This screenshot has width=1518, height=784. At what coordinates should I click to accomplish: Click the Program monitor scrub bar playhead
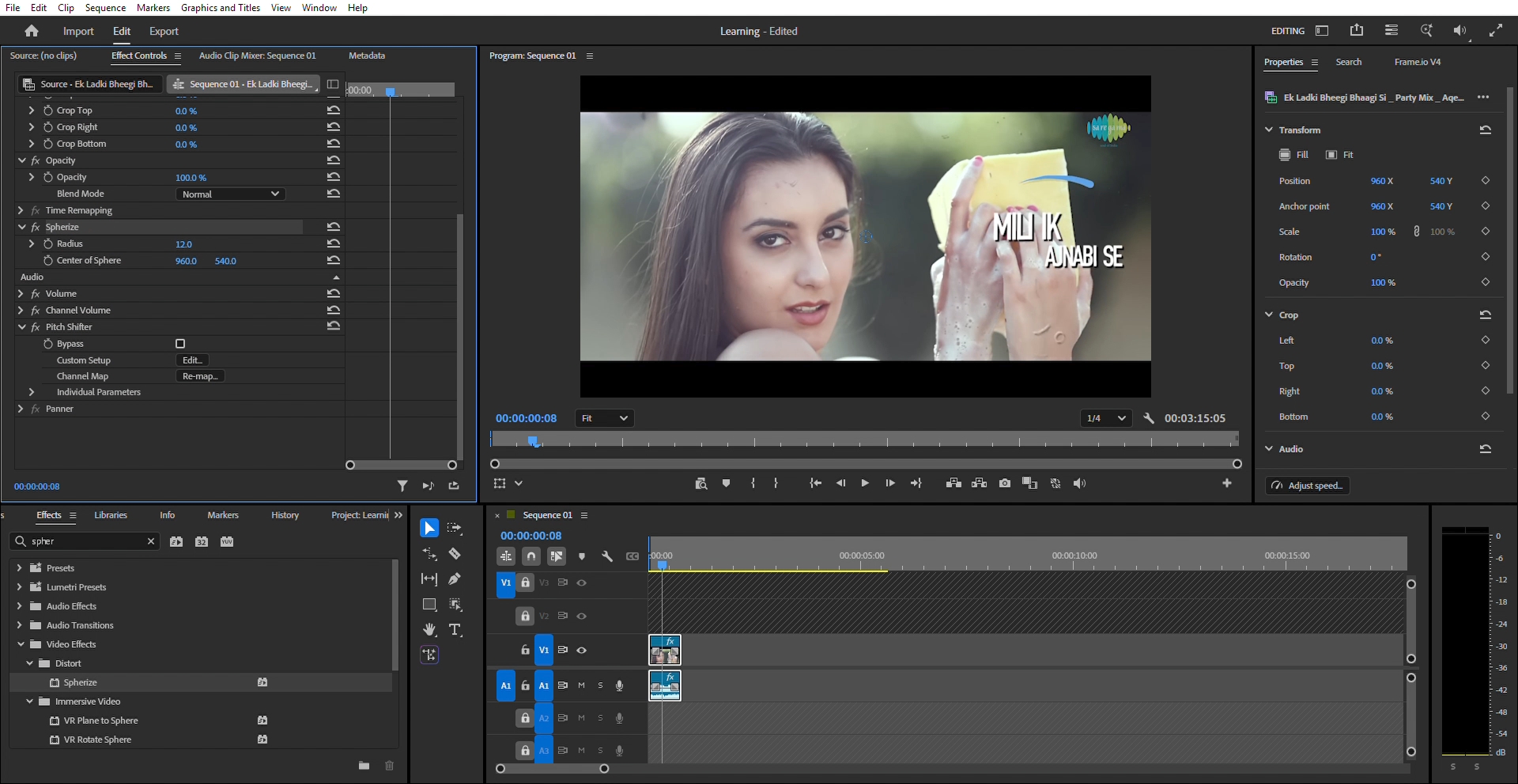coord(533,440)
